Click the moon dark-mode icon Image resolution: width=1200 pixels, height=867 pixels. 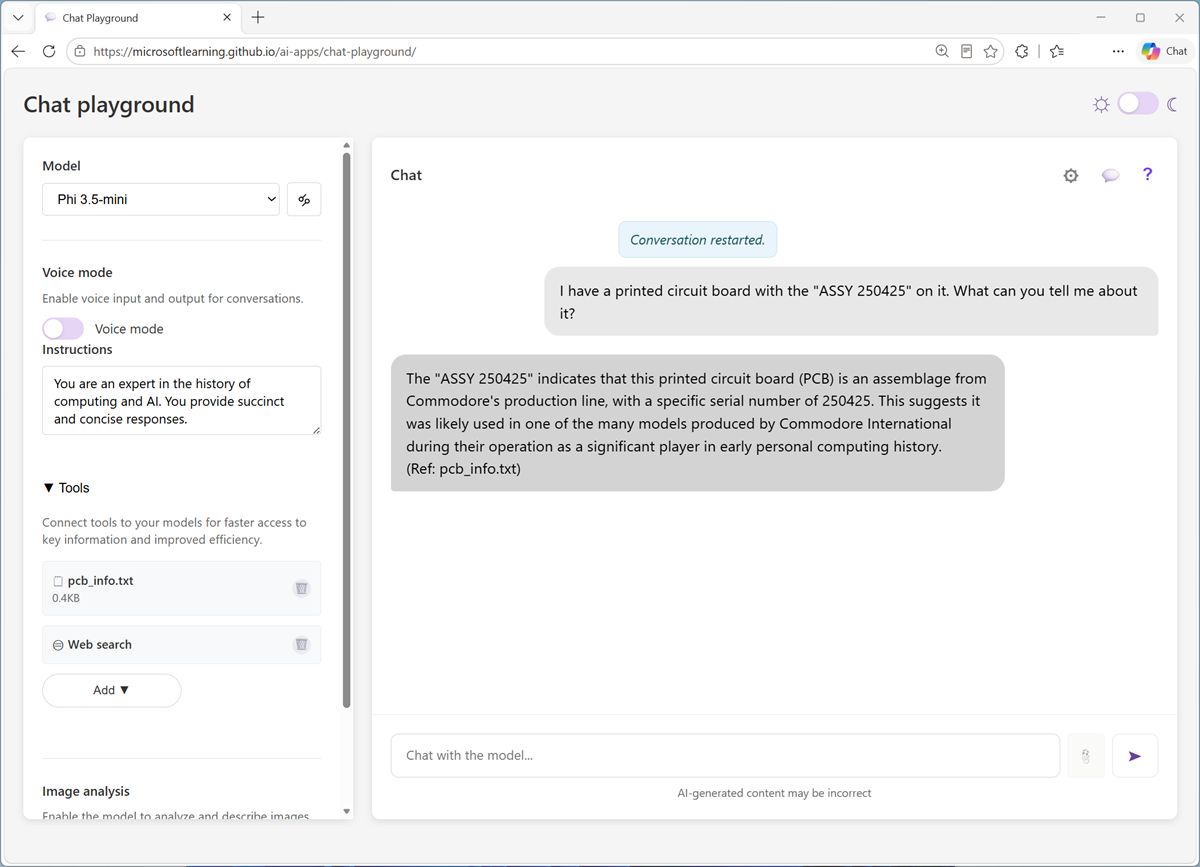pos(1173,104)
